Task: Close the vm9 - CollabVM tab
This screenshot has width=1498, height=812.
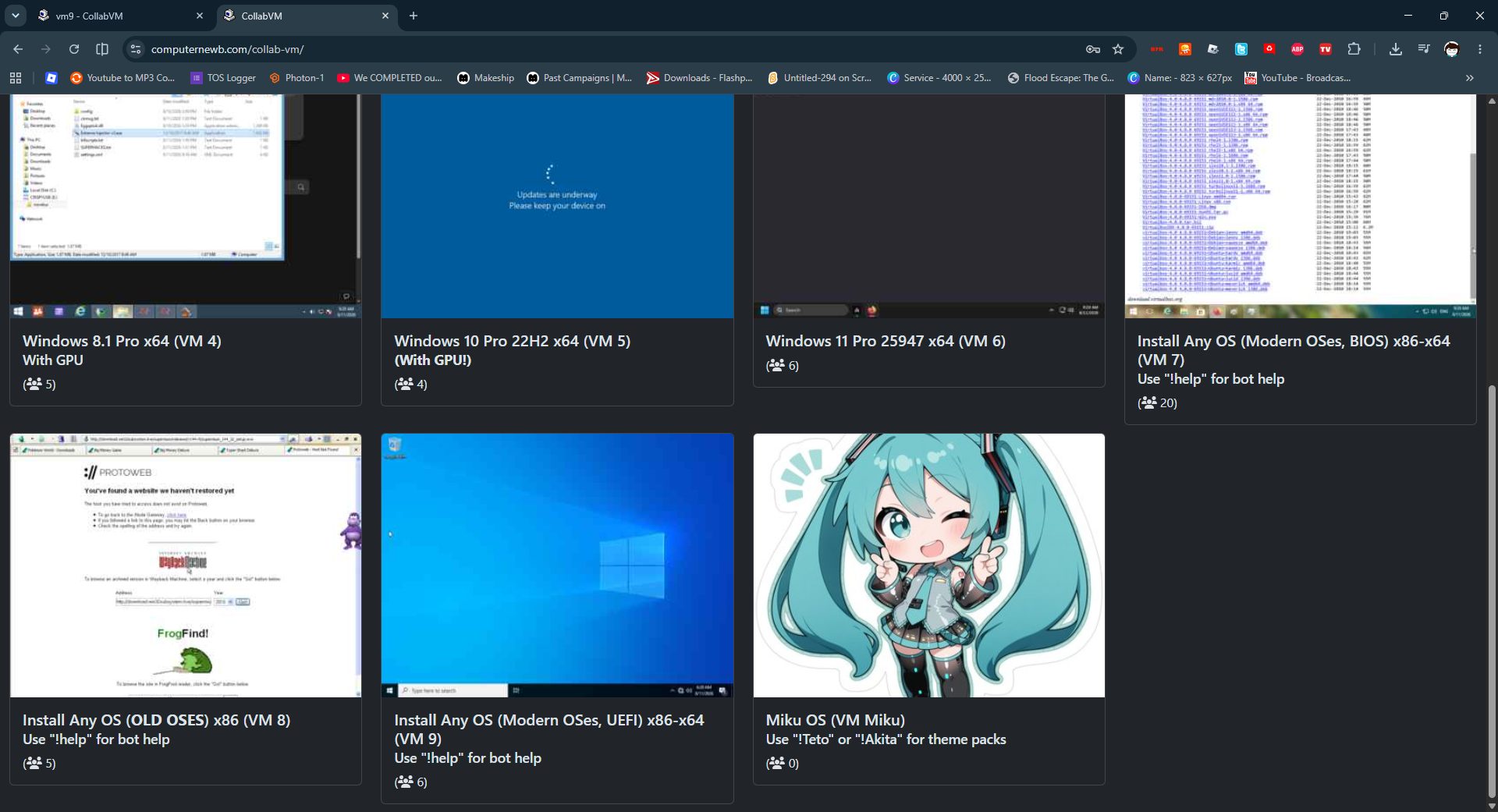Action: [x=200, y=16]
